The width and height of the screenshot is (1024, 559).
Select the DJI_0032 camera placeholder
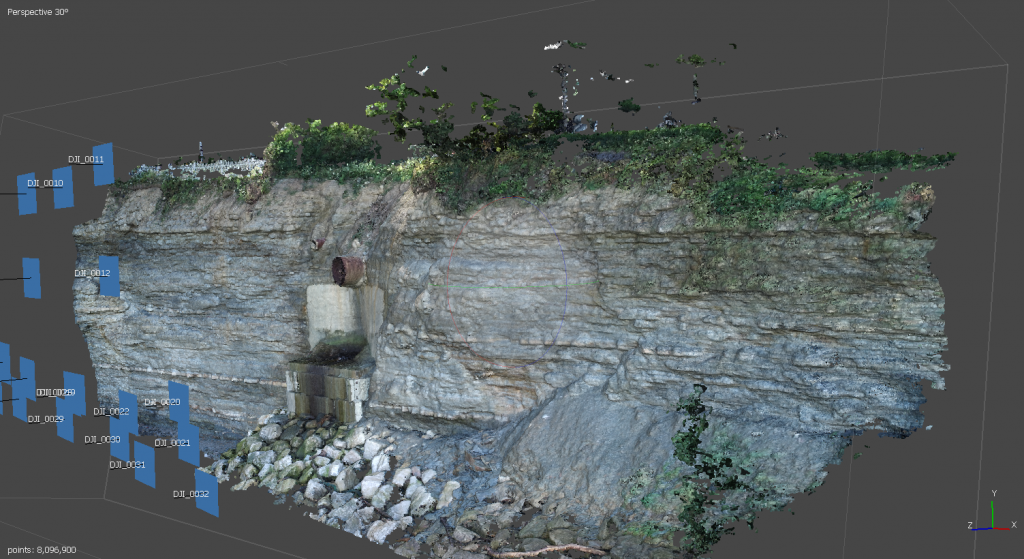206,493
